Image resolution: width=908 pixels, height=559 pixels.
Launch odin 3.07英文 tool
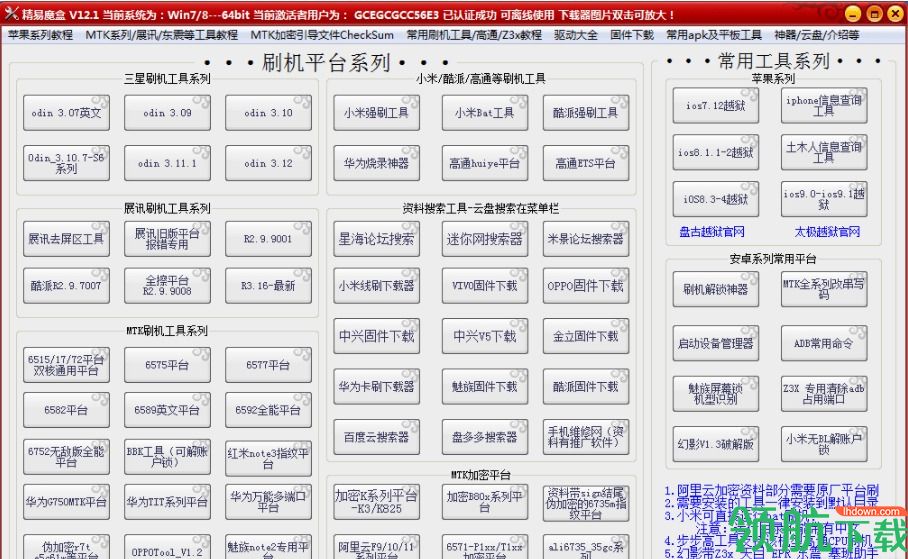(x=66, y=112)
